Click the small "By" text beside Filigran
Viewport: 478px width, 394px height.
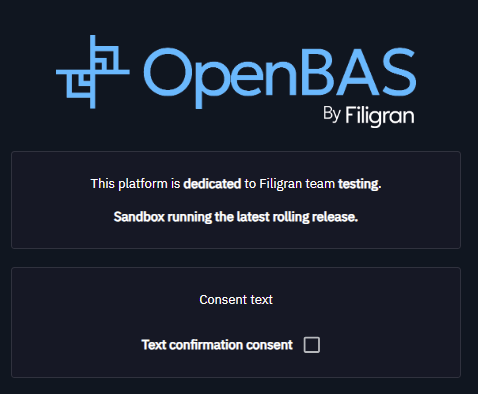click(x=332, y=115)
